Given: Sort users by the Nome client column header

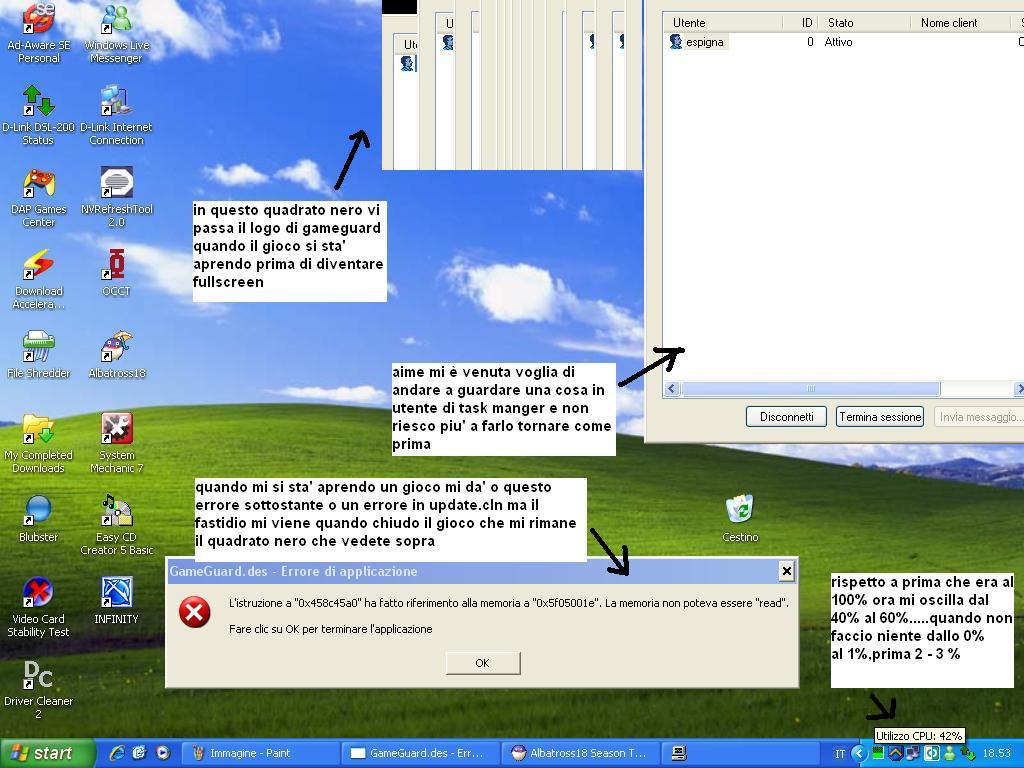Looking at the screenshot, I should (959, 23).
